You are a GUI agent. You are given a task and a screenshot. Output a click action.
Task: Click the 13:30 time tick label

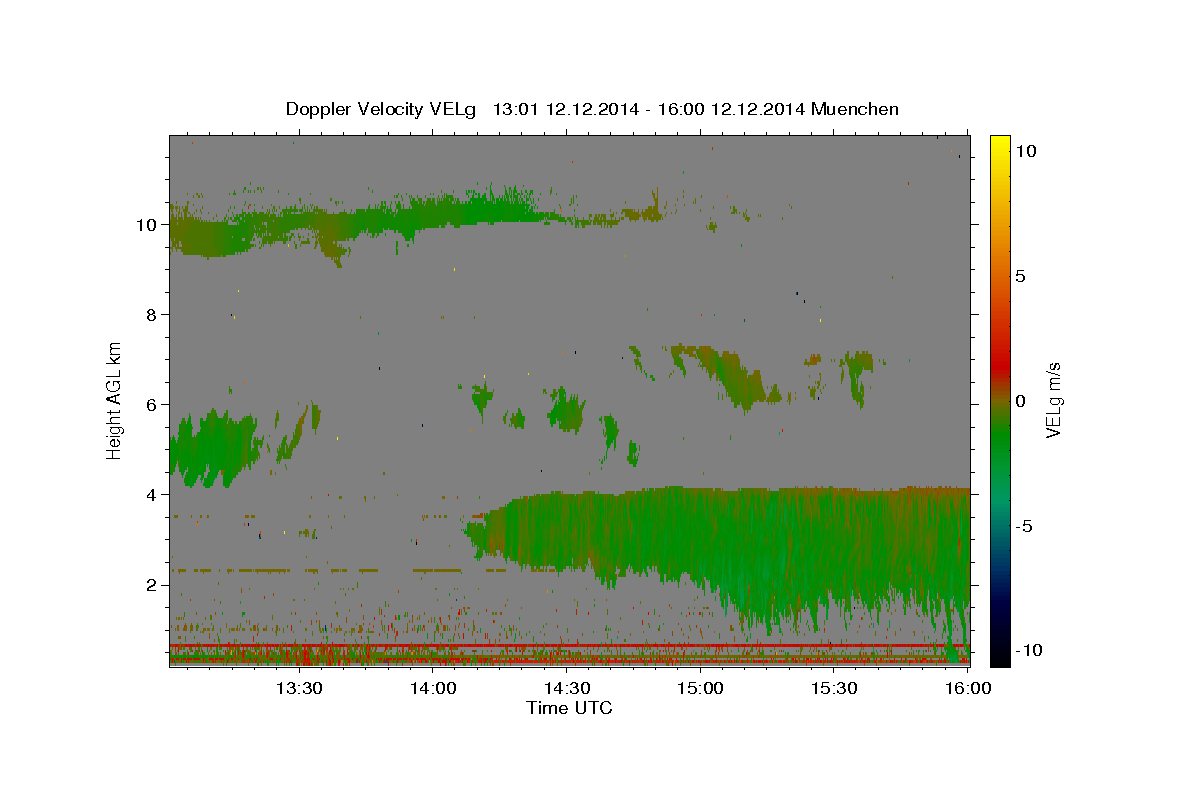pyautogui.click(x=298, y=688)
